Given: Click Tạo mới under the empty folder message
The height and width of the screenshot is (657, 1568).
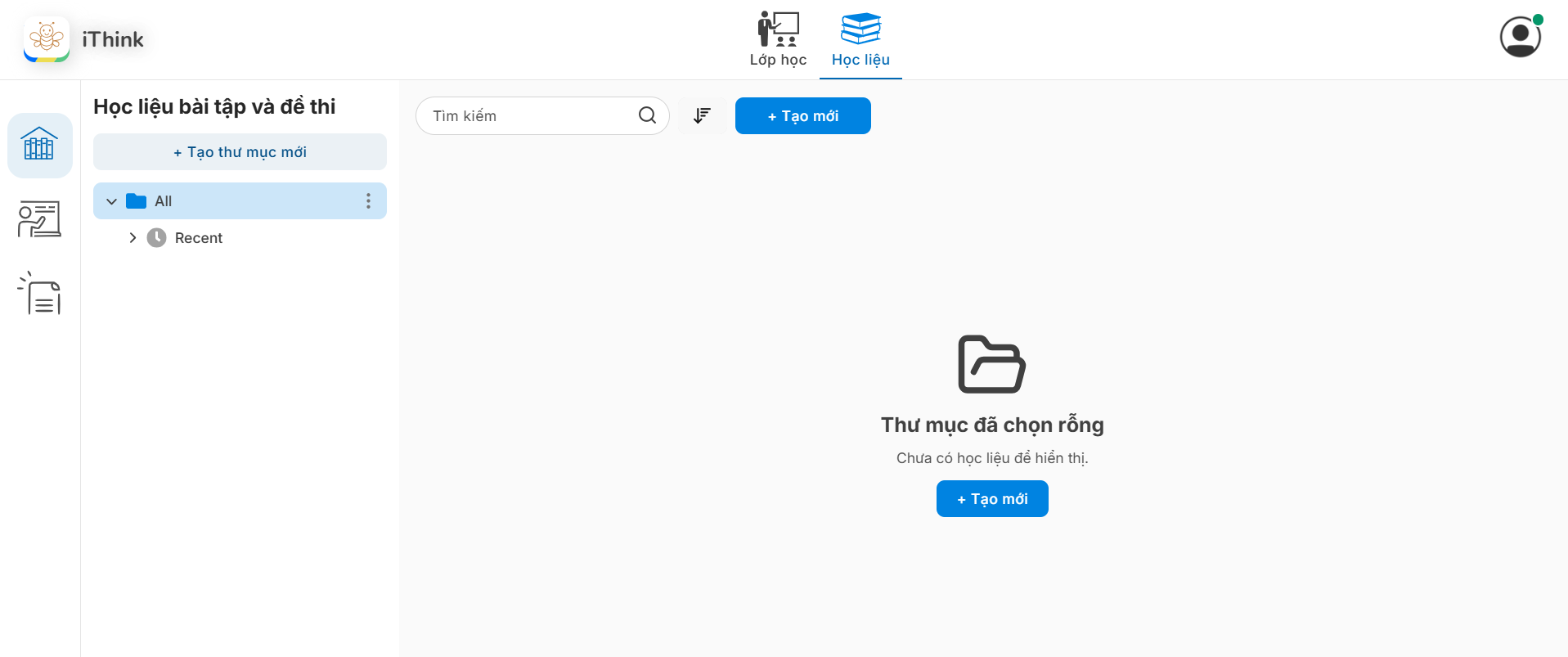Looking at the screenshot, I should [x=991, y=499].
